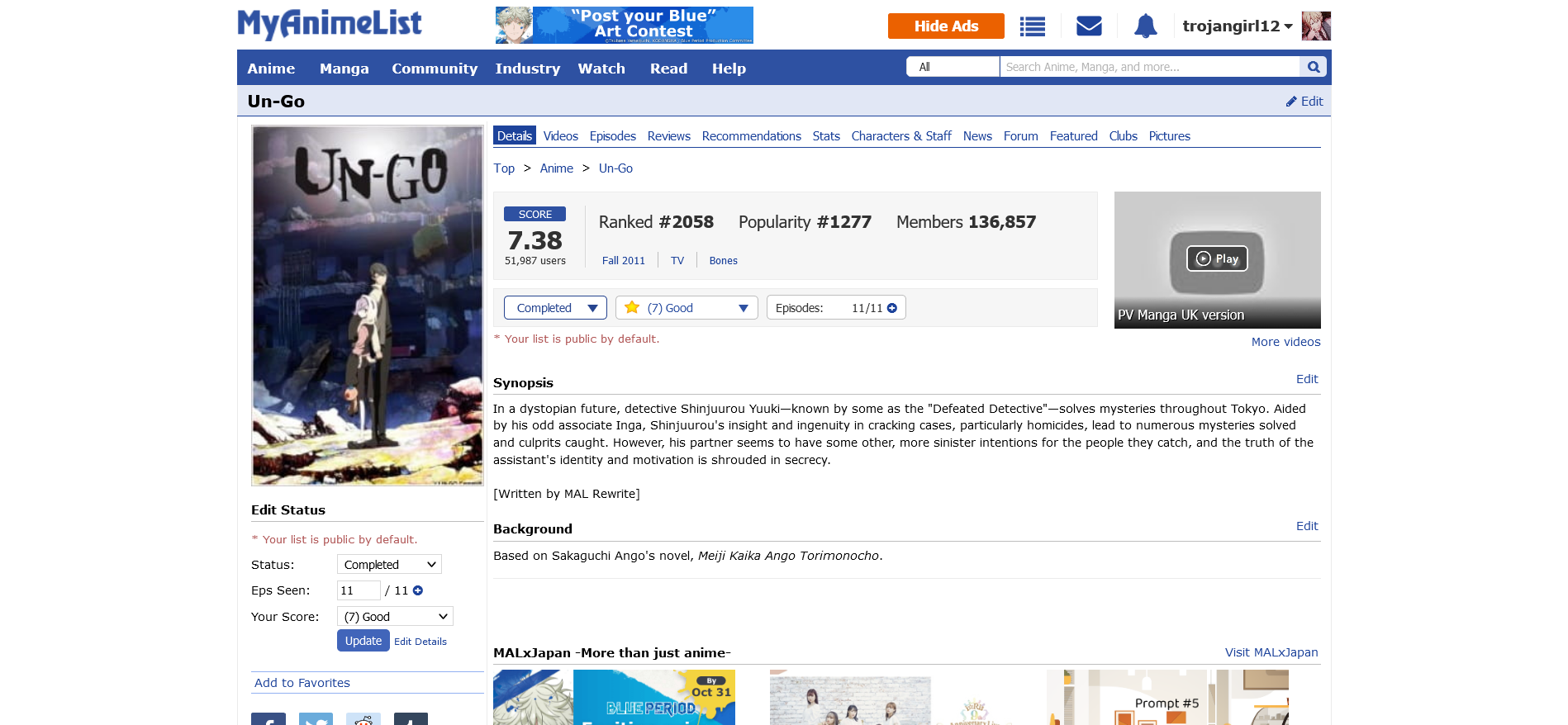
Task: Open the Bones studio link
Action: coord(724,261)
